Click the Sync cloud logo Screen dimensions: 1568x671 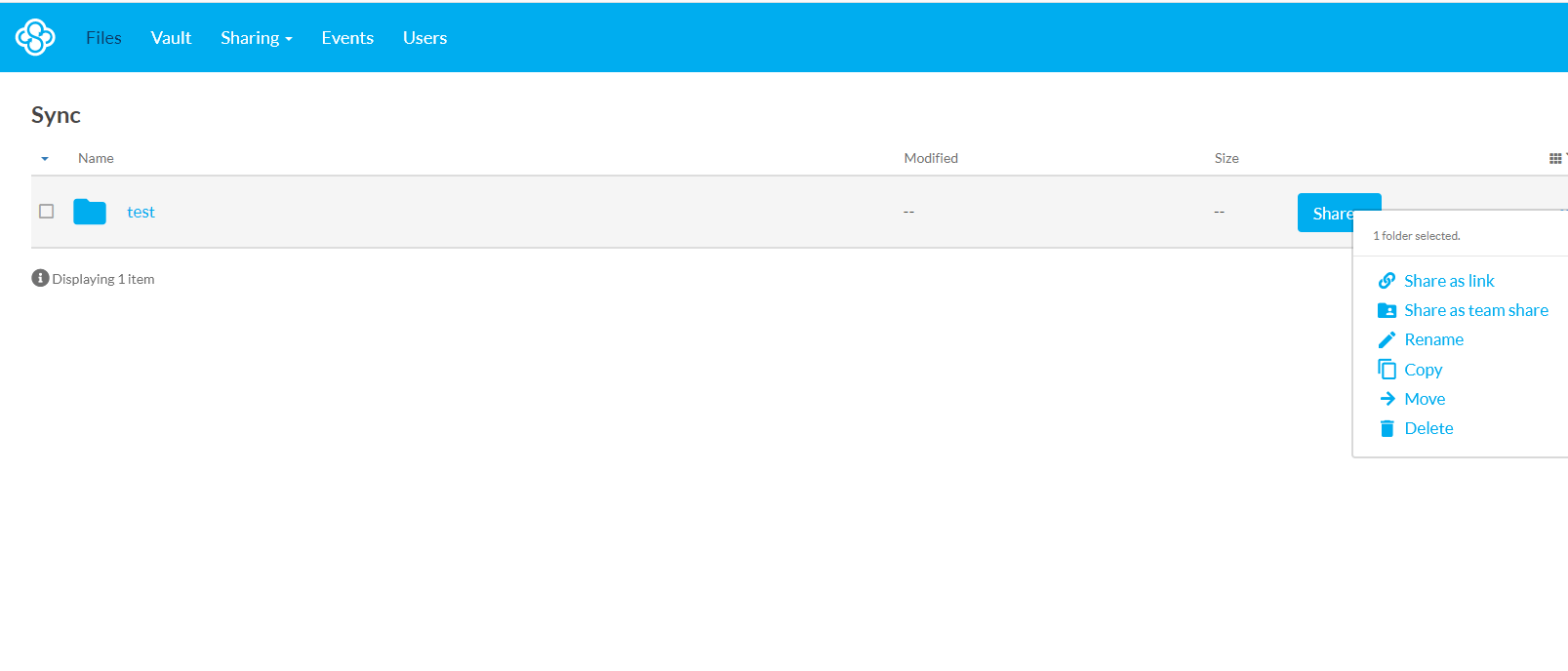click(35, 37)
